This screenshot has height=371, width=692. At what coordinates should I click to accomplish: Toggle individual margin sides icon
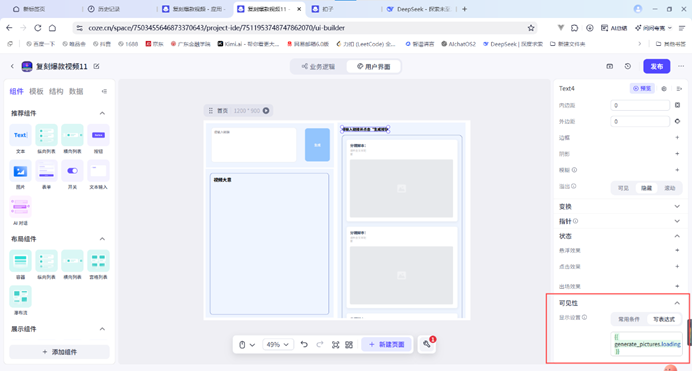[x=677, y=121]
